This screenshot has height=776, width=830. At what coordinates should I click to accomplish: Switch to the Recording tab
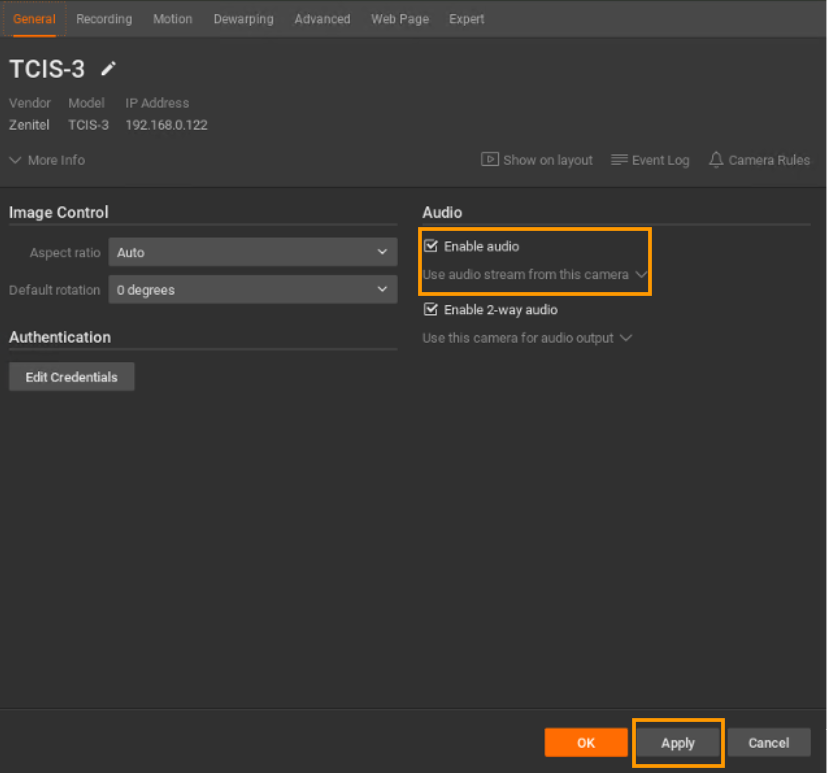click(104, 19)
